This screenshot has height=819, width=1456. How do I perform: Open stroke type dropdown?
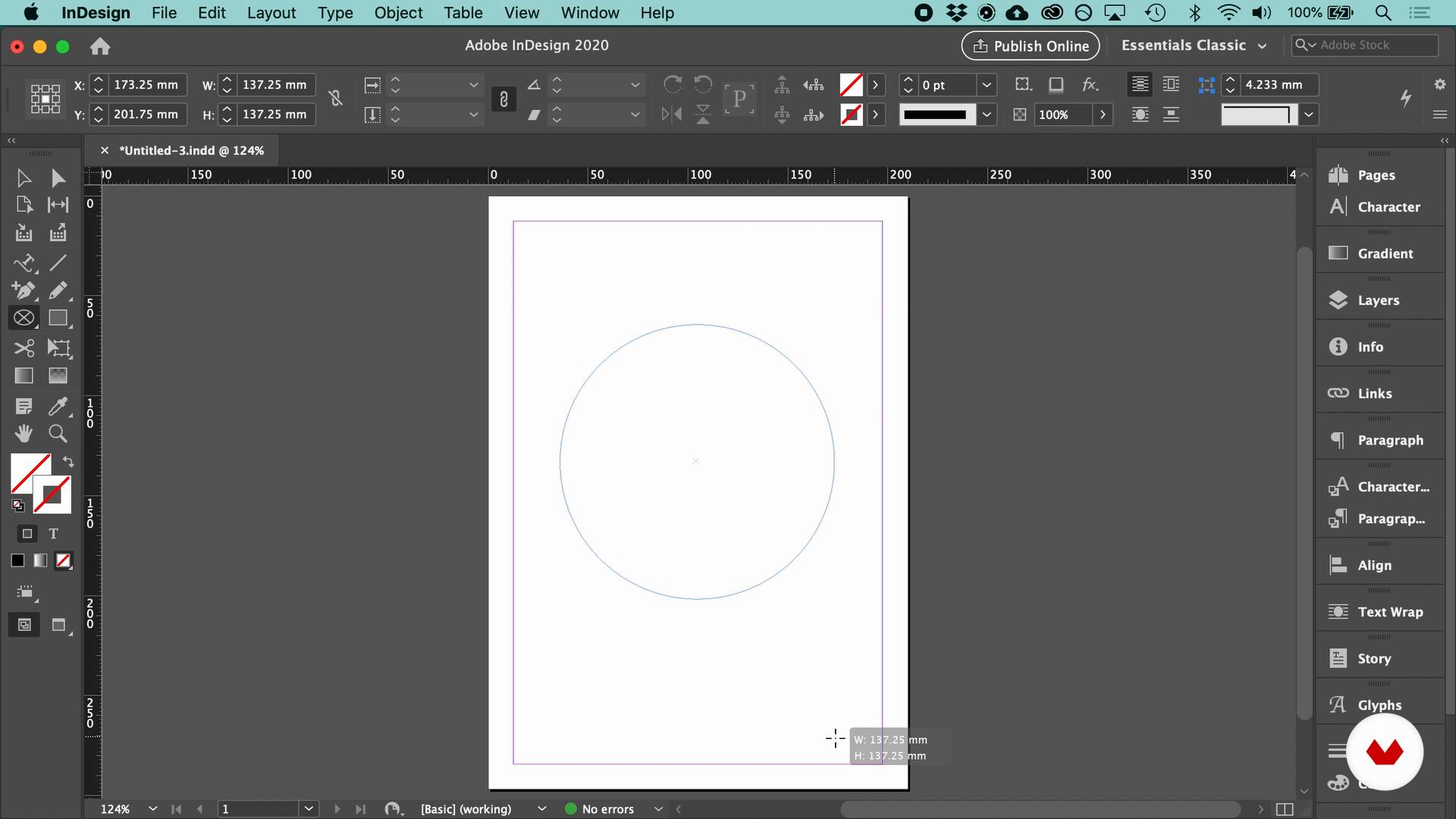[987, 115]
